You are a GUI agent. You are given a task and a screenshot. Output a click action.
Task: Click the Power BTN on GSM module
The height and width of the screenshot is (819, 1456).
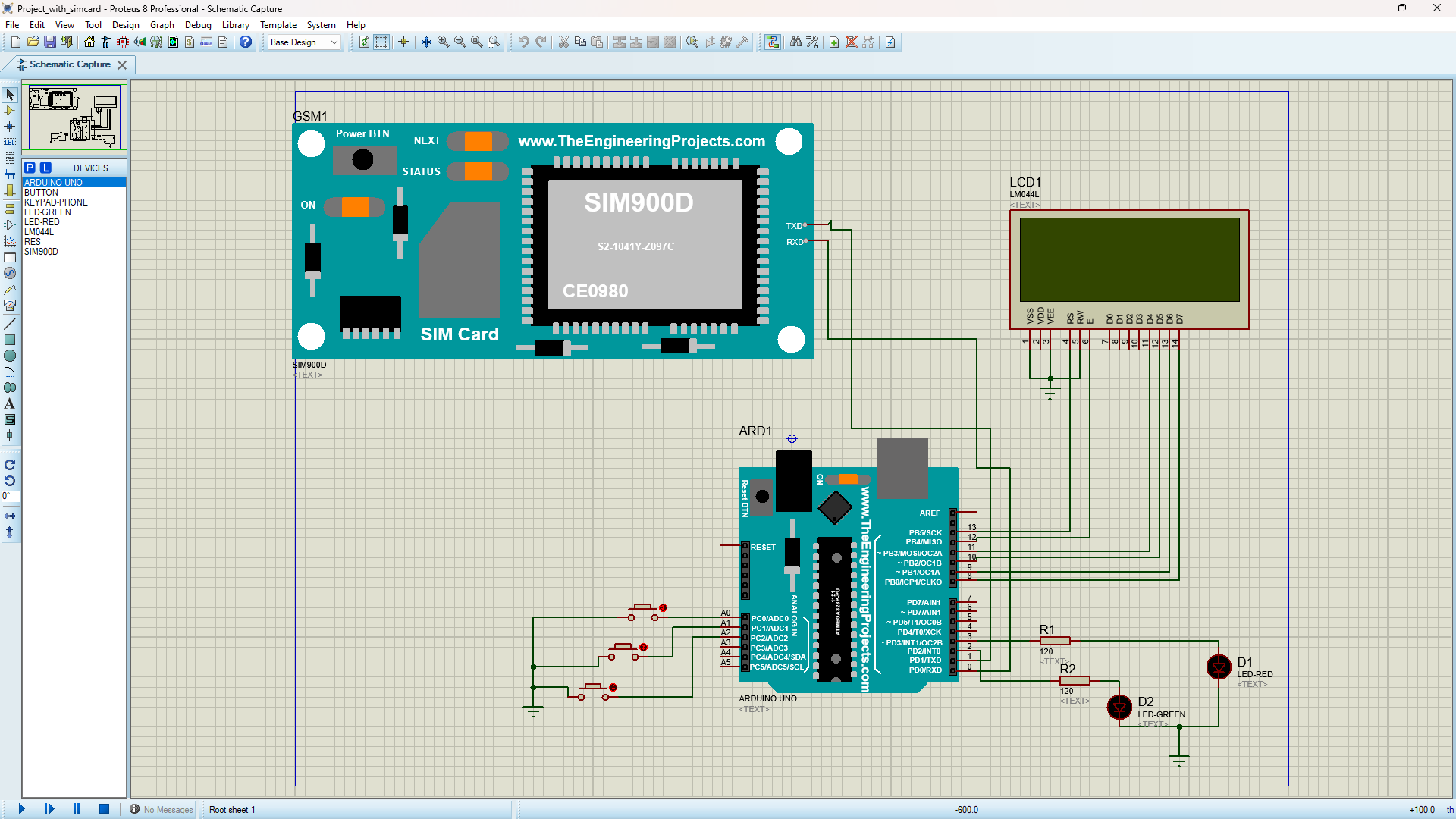click(363, 160)
